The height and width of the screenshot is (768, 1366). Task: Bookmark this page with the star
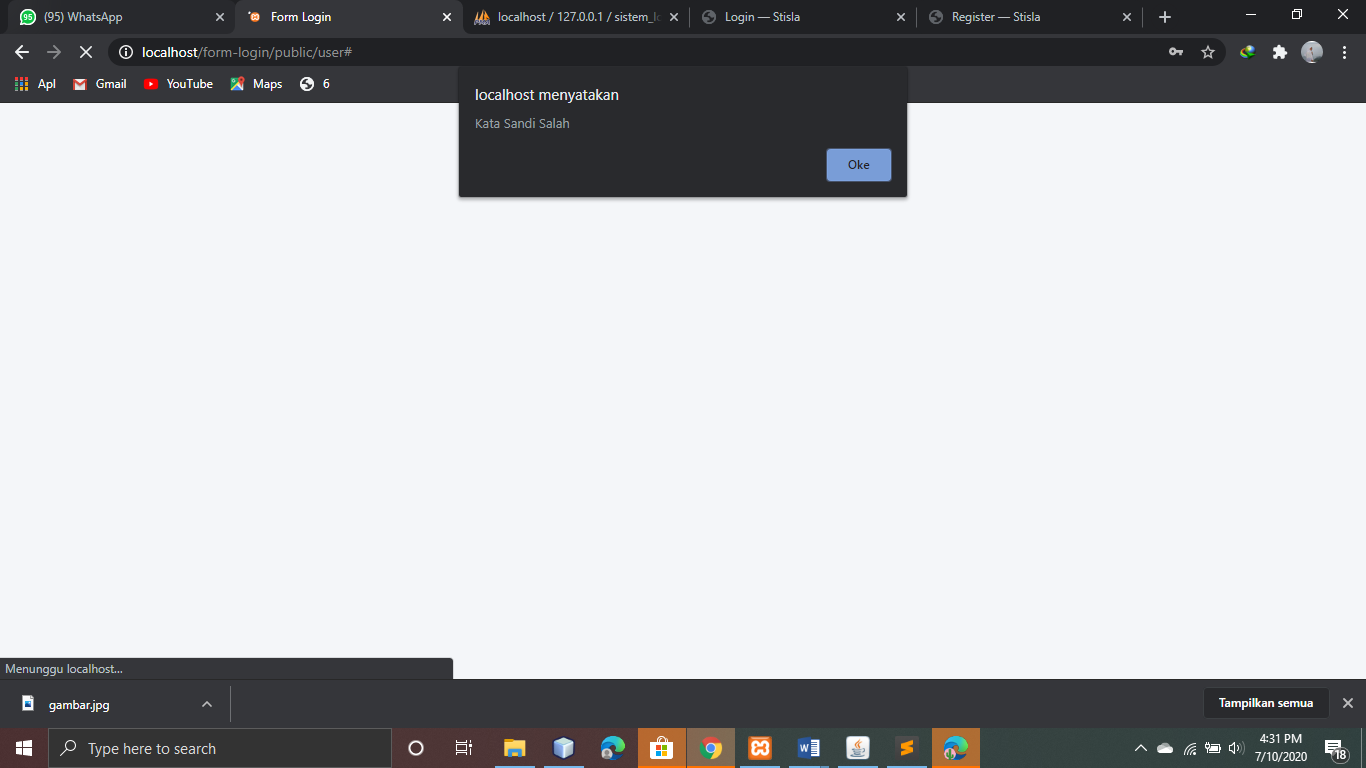pyautogui.click(x=1208, y=52)
